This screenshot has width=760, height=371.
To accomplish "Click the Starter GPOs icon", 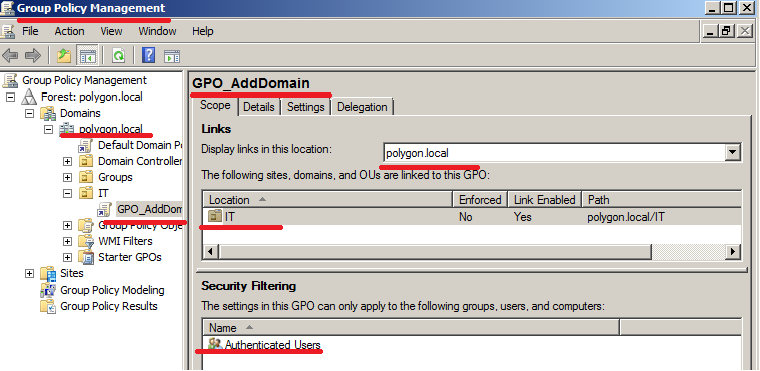I will [x=86, y=257].
